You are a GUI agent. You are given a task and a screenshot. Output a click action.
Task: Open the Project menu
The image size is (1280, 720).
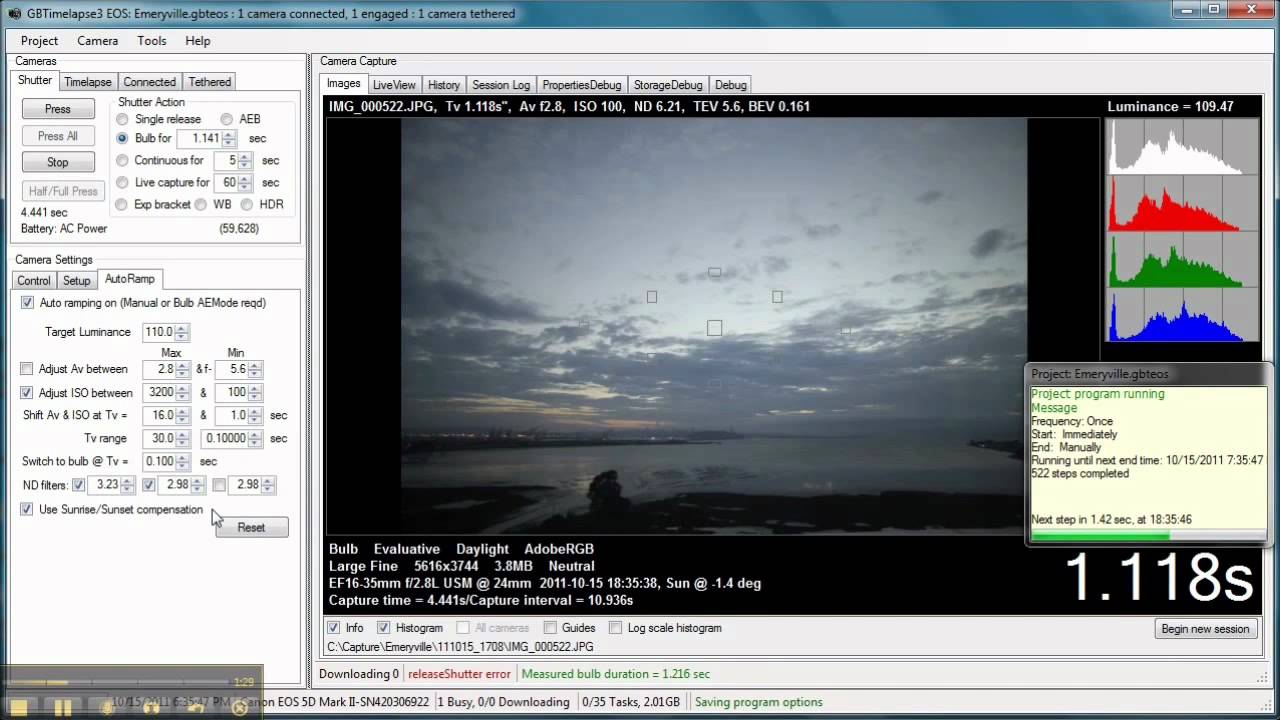coord(40,41)
